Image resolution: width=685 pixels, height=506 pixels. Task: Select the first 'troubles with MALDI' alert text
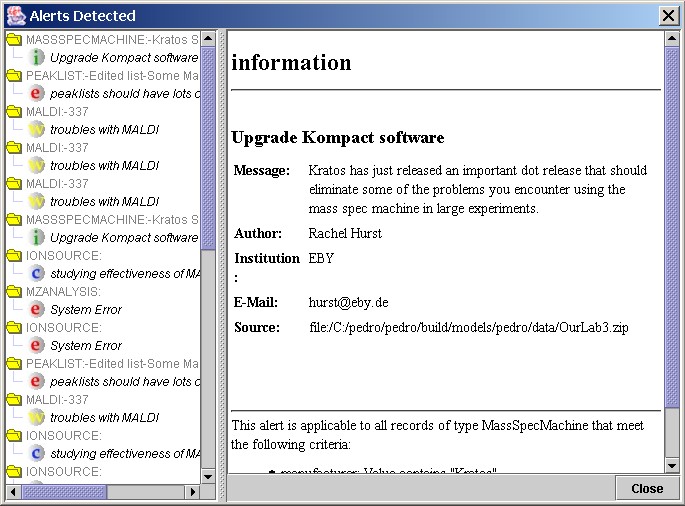pos(104,129)
